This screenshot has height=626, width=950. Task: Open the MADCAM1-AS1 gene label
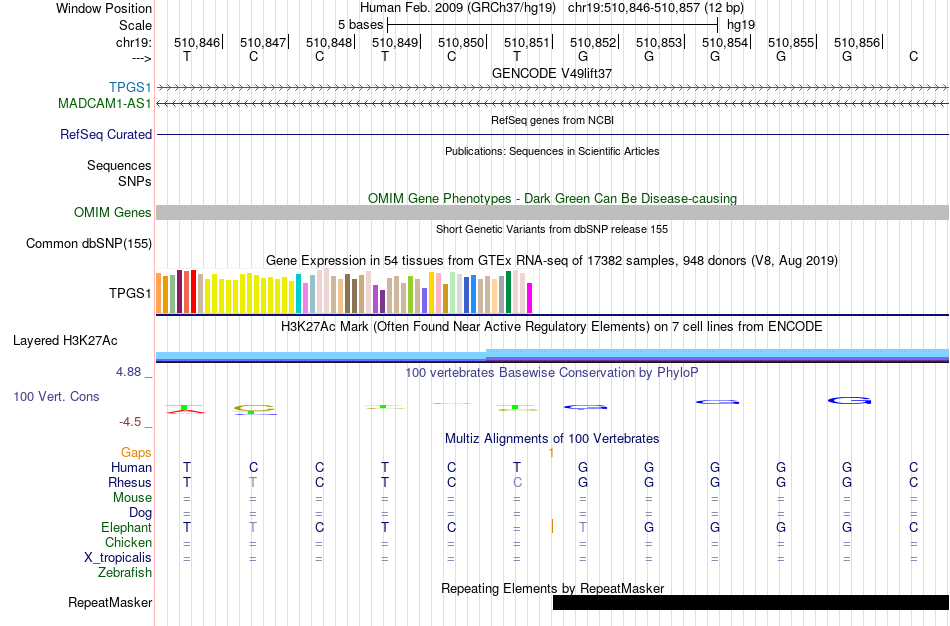pos(105,104)
